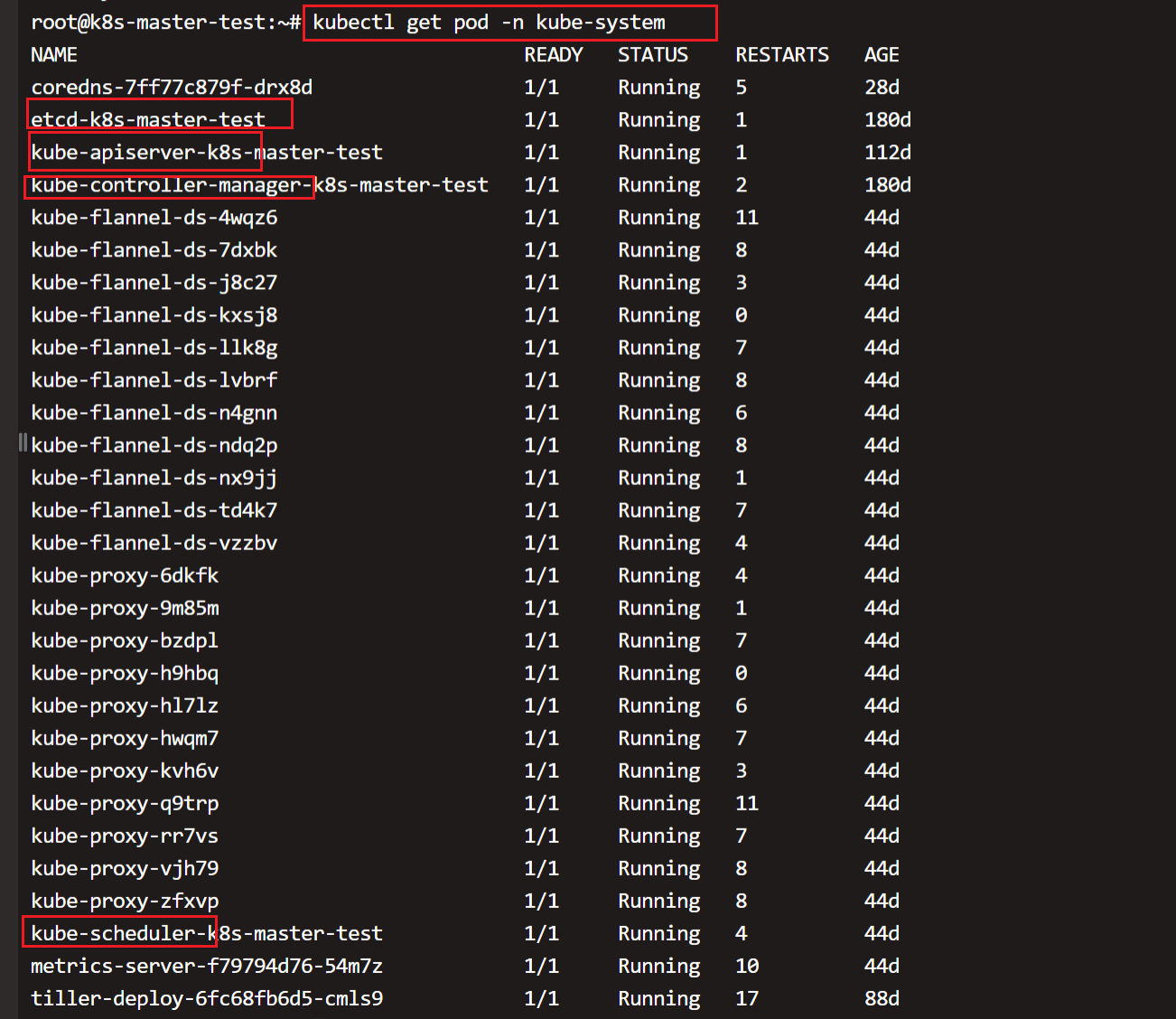Select pod kube-proxy-h9hbq
This screenshot has height=1019, width=1176.
pos(125,673)
